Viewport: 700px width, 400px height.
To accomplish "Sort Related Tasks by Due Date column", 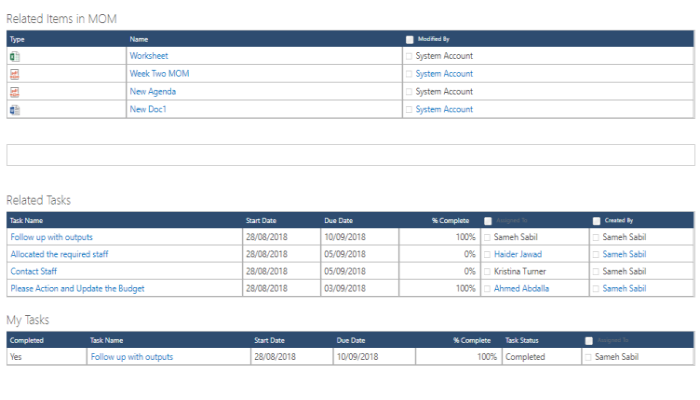I will pos(338,220).
